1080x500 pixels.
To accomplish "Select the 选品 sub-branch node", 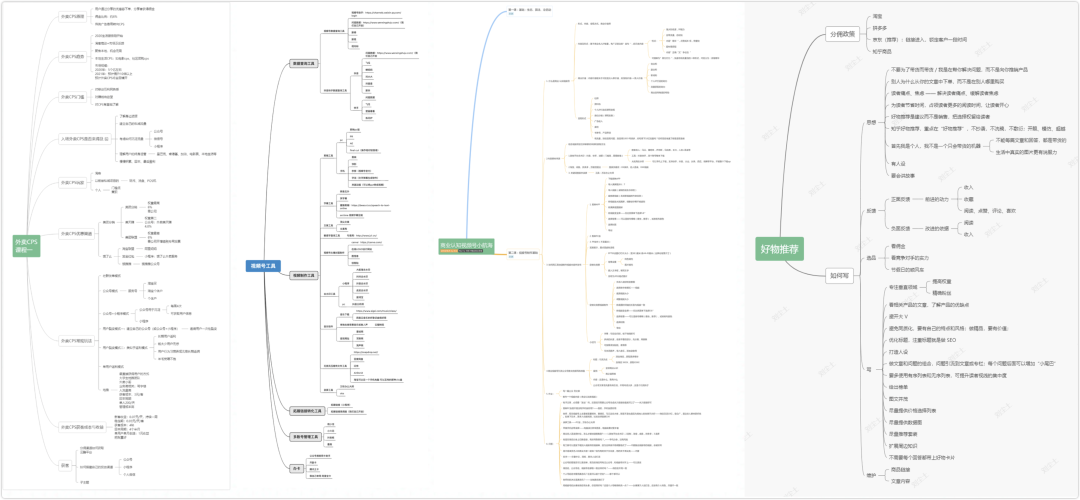I will pyautogui.click(x=871, y=258).
